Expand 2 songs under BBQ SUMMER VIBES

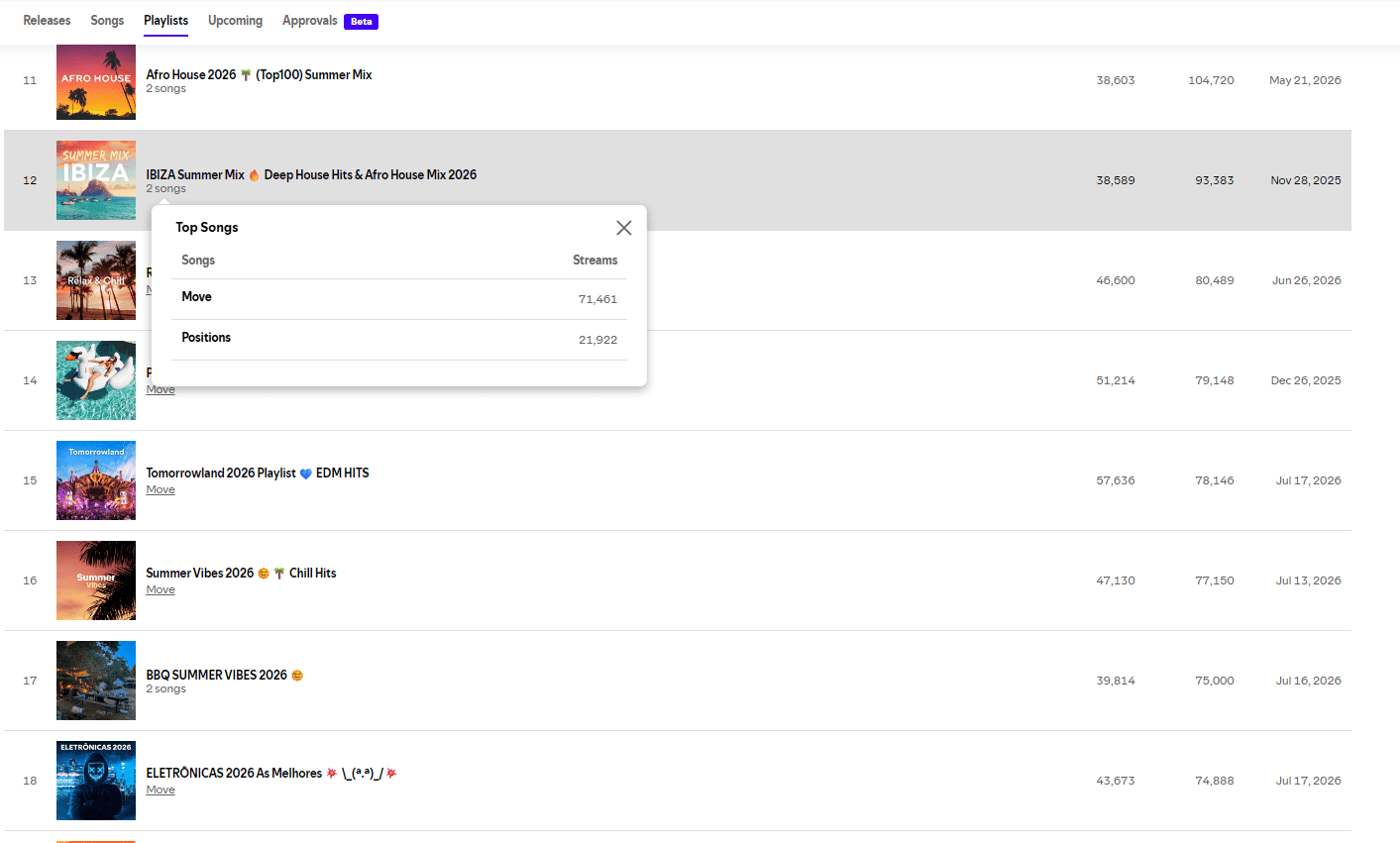[x=166, y=688]
